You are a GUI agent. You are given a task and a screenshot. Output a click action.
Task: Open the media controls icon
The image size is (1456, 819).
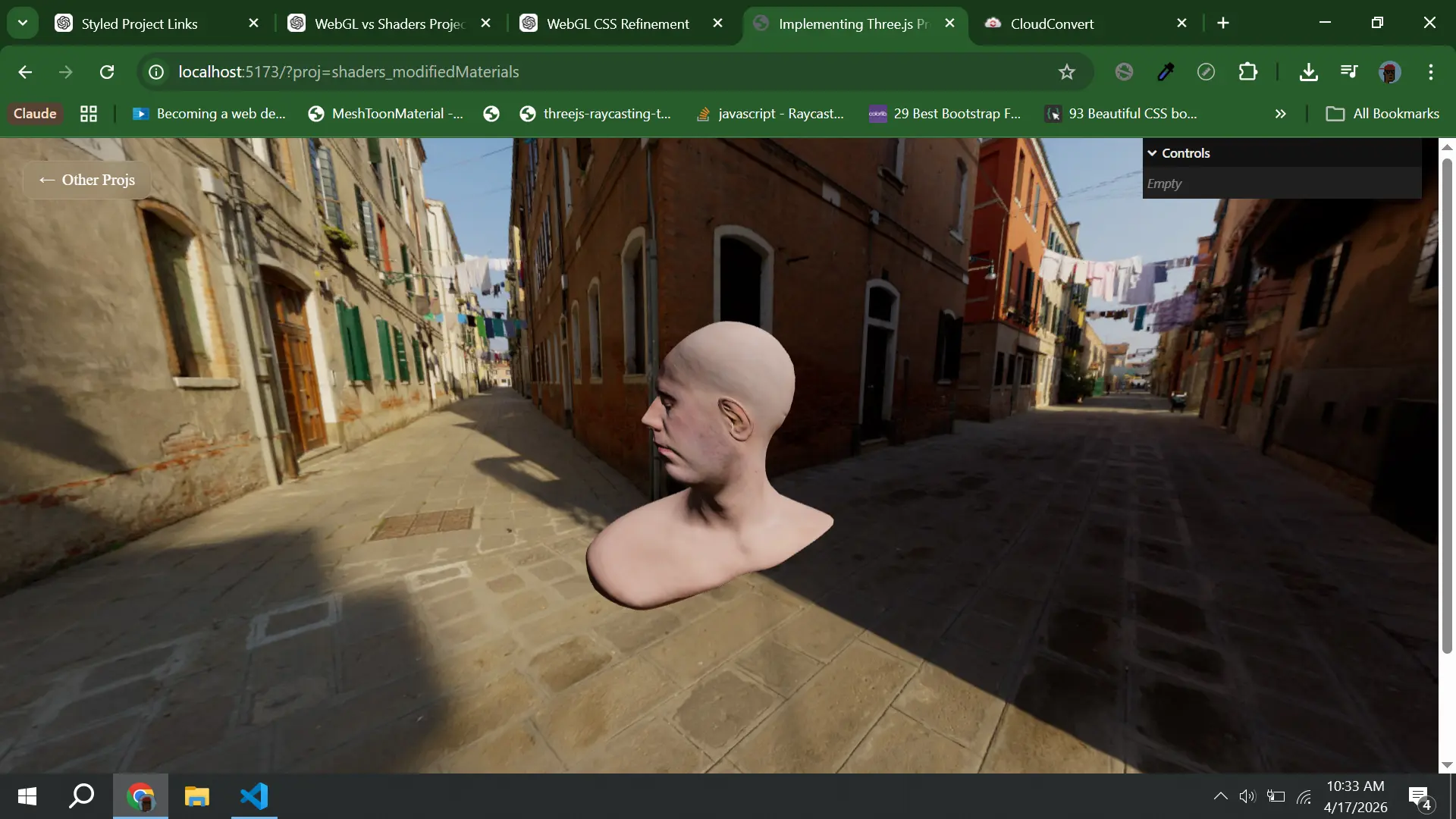click(x=1348, y=72)
